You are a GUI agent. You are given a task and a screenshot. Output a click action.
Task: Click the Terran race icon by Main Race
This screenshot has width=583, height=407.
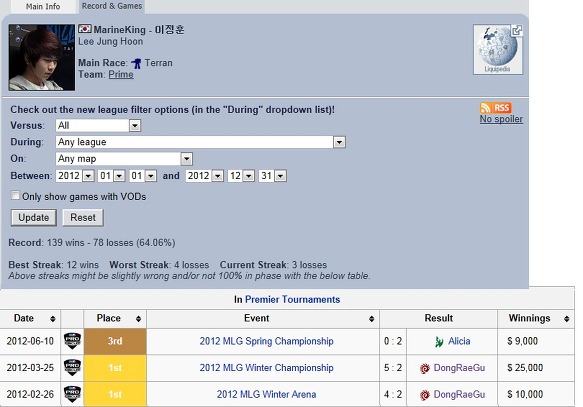136,63
